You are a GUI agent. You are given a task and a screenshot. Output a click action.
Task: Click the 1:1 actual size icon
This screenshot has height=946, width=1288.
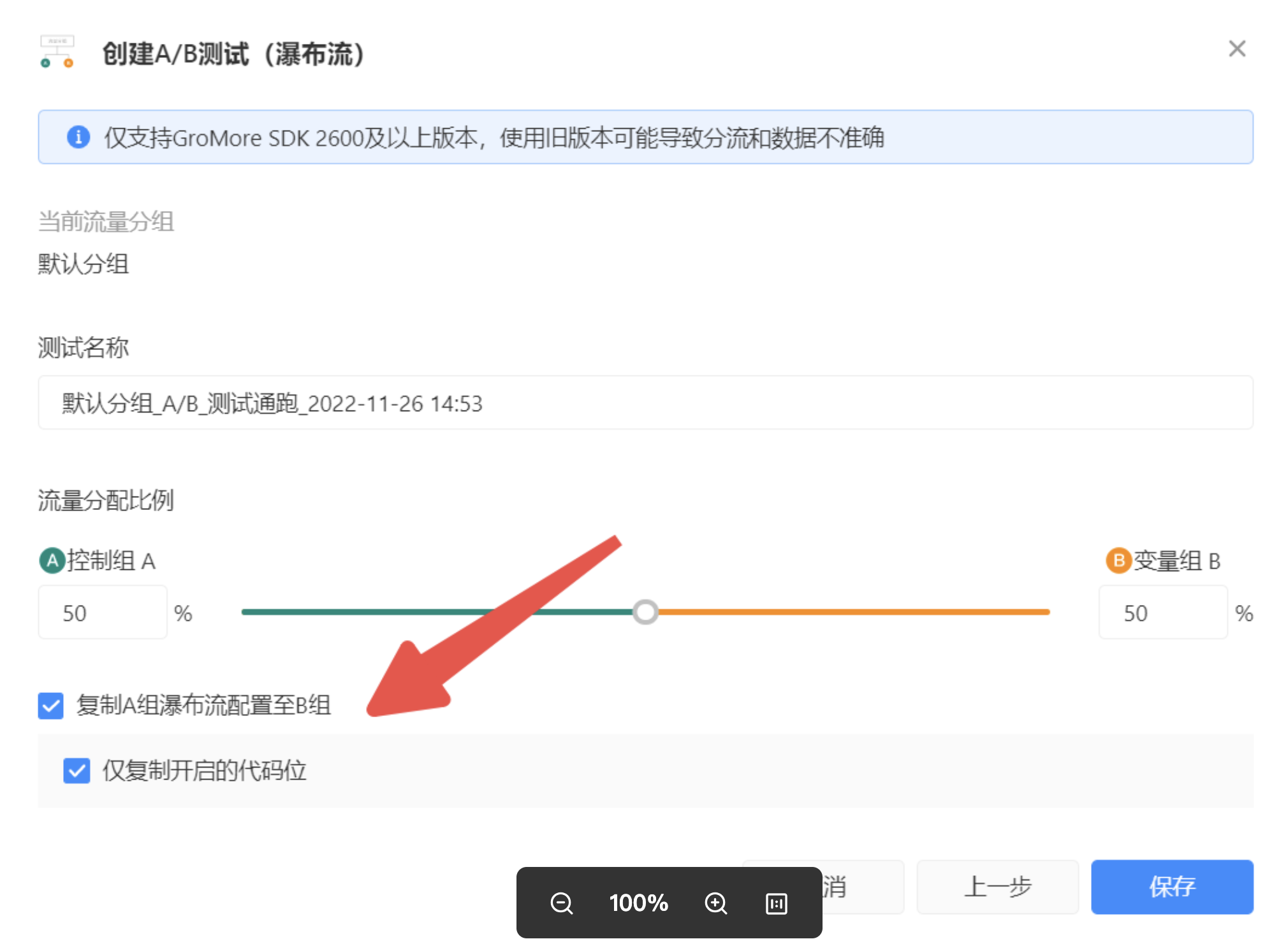coord(776,903)
